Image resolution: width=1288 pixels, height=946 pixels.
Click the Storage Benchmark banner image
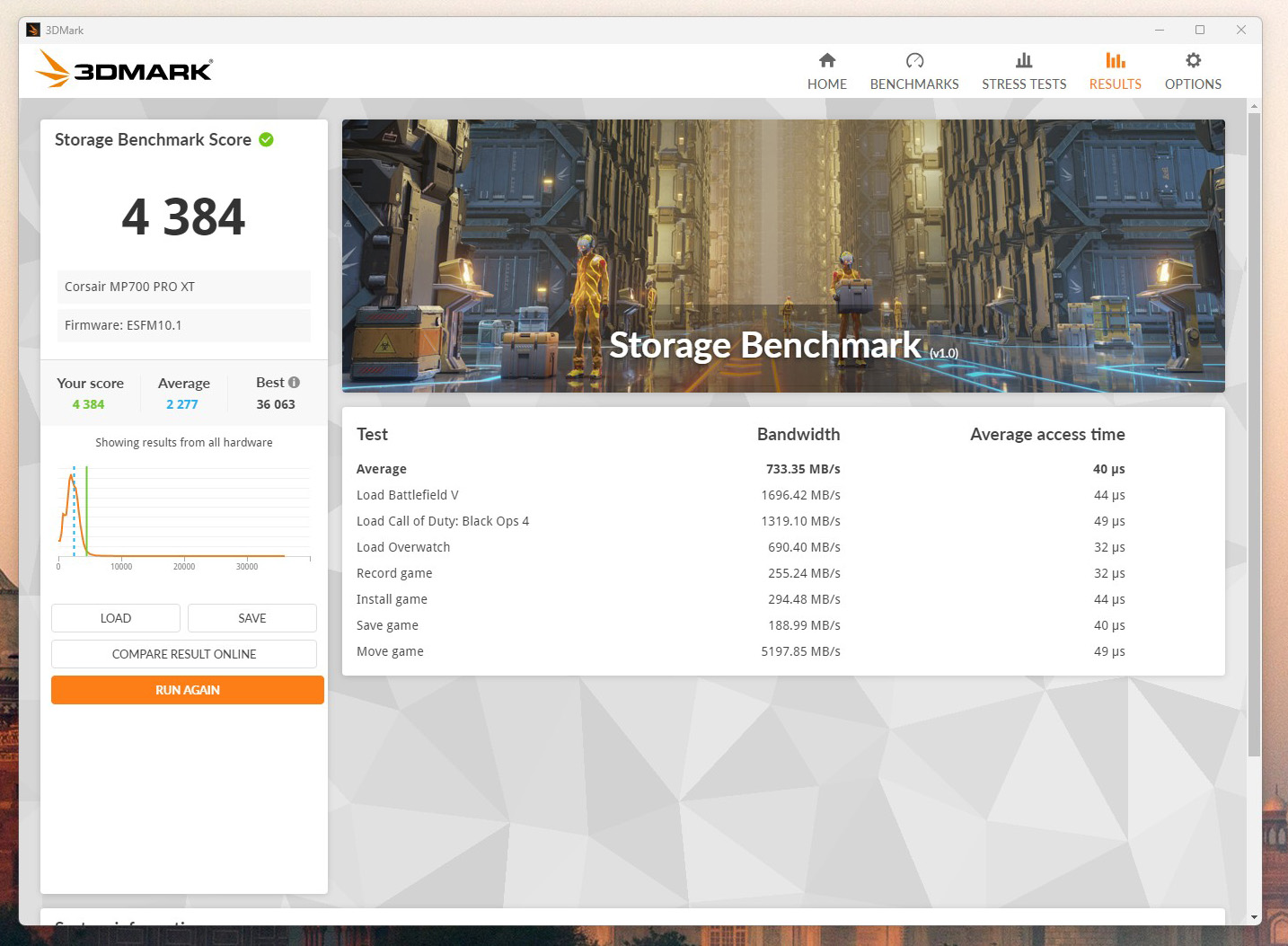[783, 256]
